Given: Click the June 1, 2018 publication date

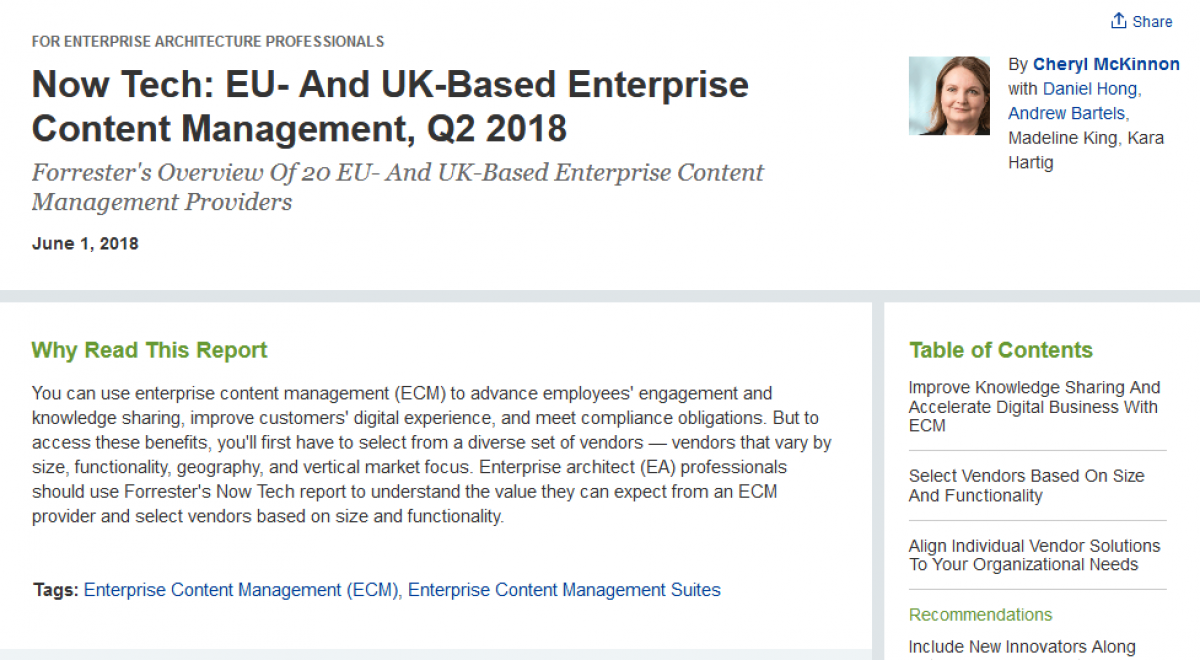Looking at the screenshot, I should tap(85, 243).
